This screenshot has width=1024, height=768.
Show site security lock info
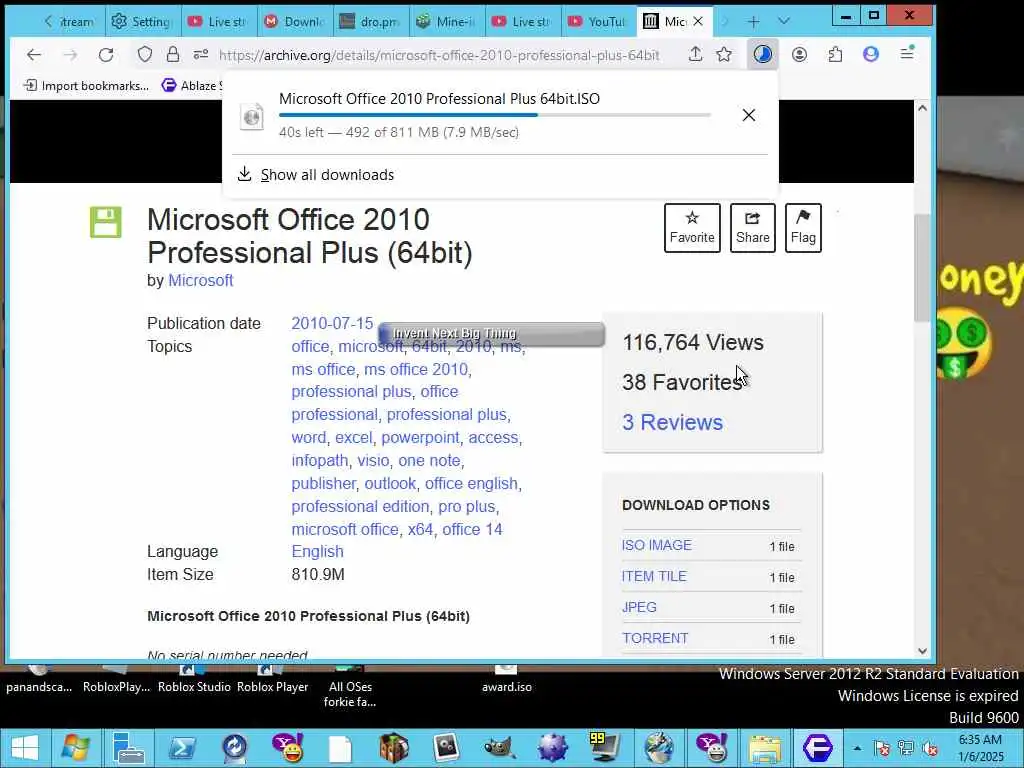click(172, 55)
